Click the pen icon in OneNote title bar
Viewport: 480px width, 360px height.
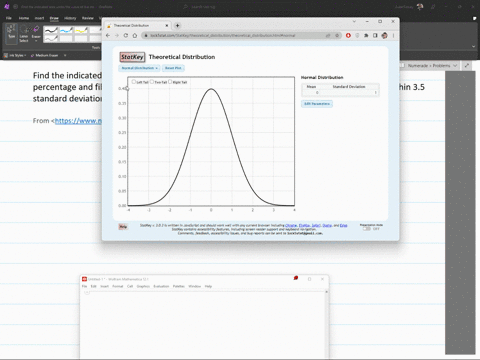433,6
